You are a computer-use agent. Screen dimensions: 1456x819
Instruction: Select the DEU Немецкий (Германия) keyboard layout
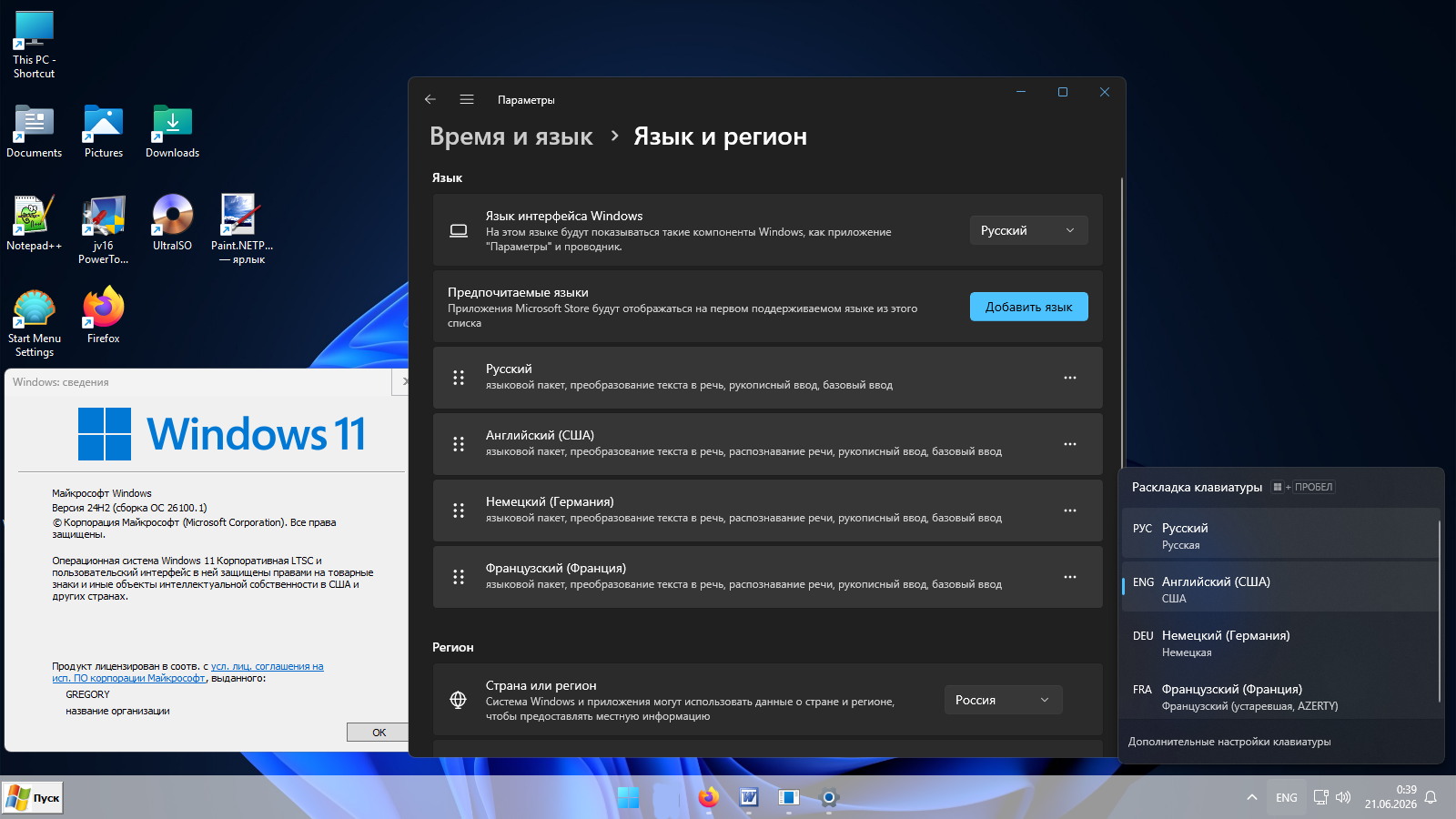[1279, 642]
